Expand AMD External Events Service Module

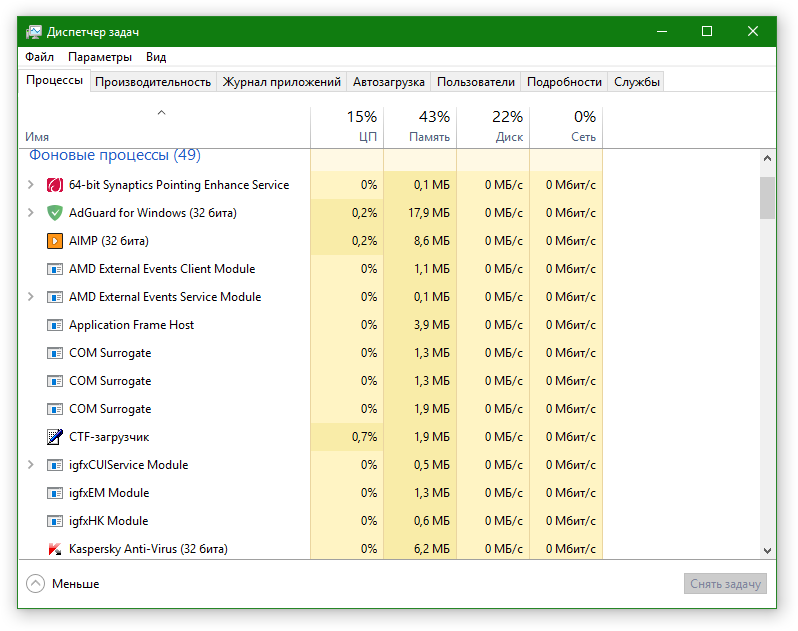pos(31,297)
